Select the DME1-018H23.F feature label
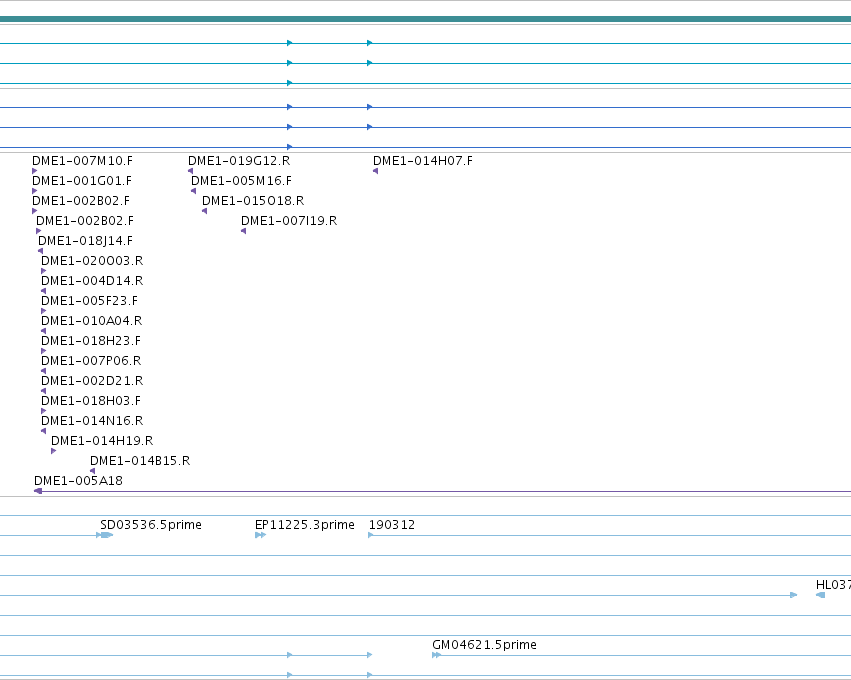The width and height of the screenshot is (851, 680). click(x=91, y=341)
